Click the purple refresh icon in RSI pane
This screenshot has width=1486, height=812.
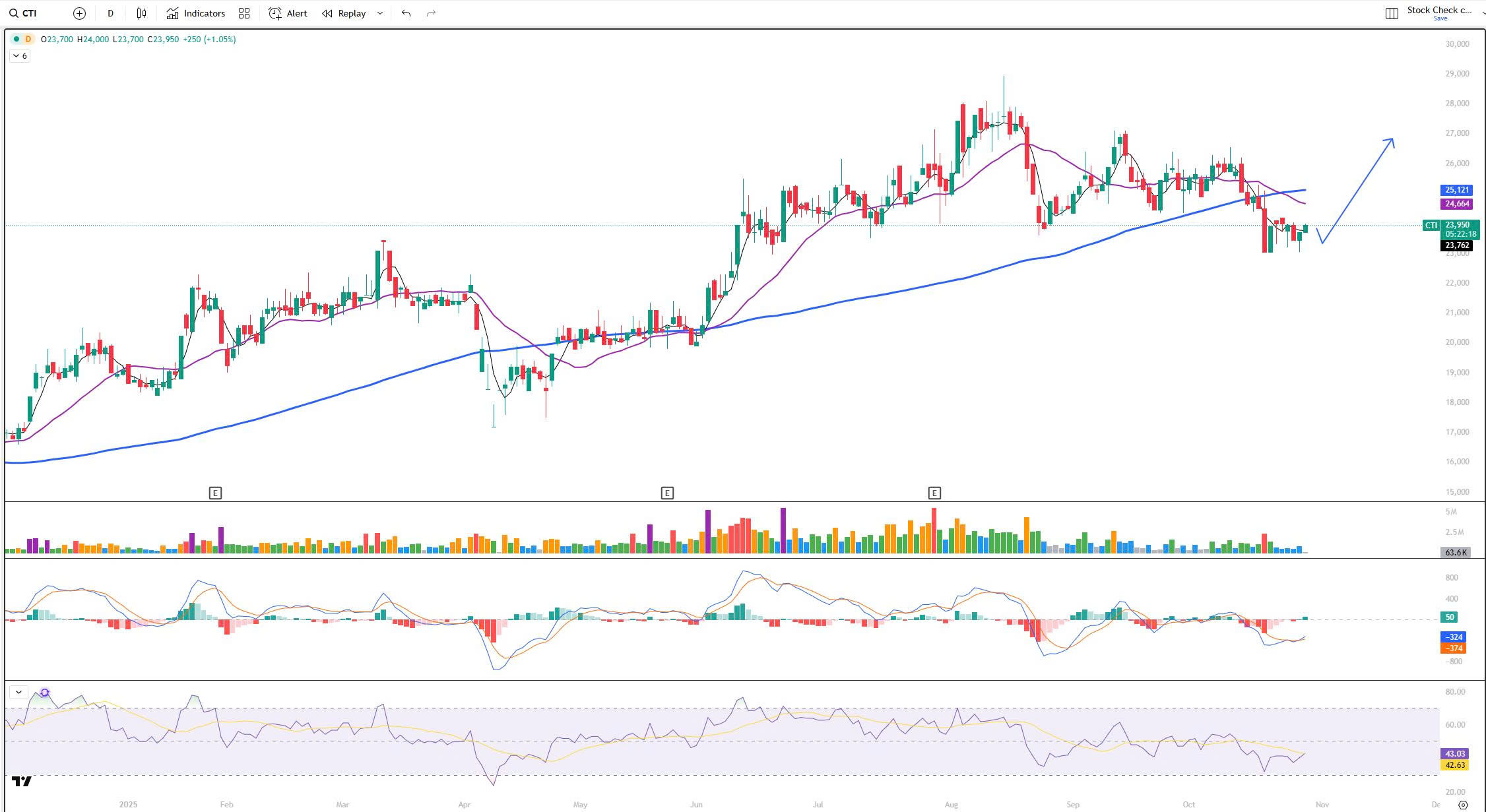point(45,693)
